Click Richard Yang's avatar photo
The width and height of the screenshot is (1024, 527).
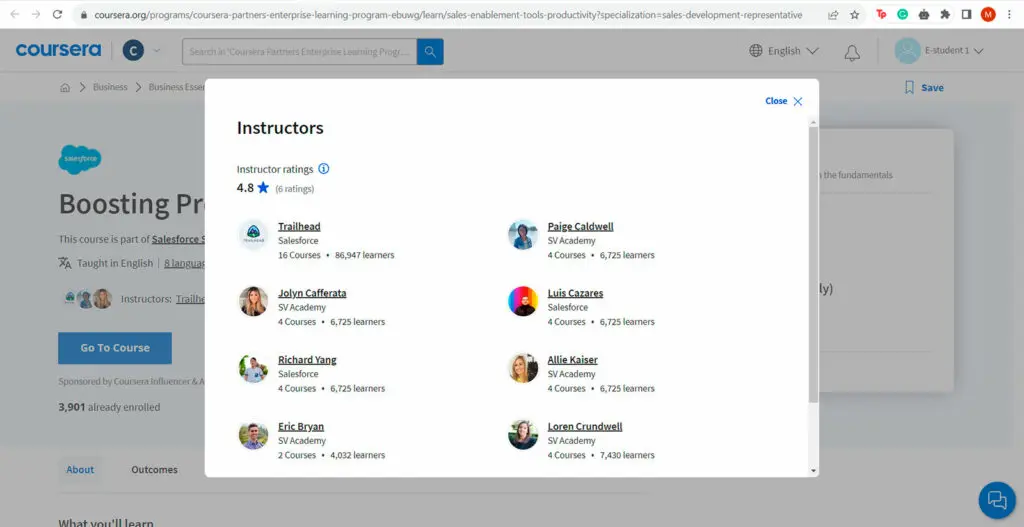(x=253, y=368)
